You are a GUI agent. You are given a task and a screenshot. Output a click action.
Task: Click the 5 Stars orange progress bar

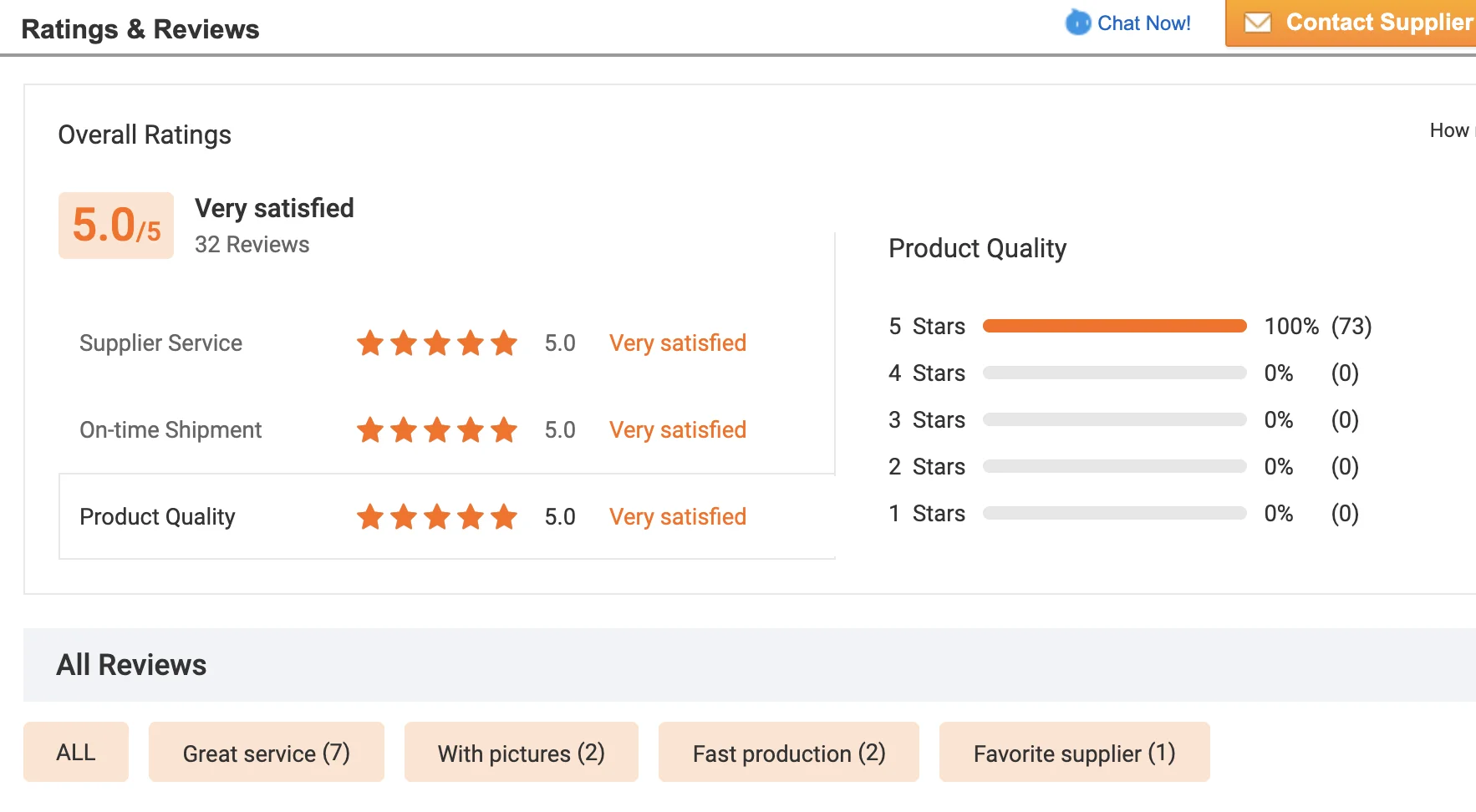[x=1114, y=326]
